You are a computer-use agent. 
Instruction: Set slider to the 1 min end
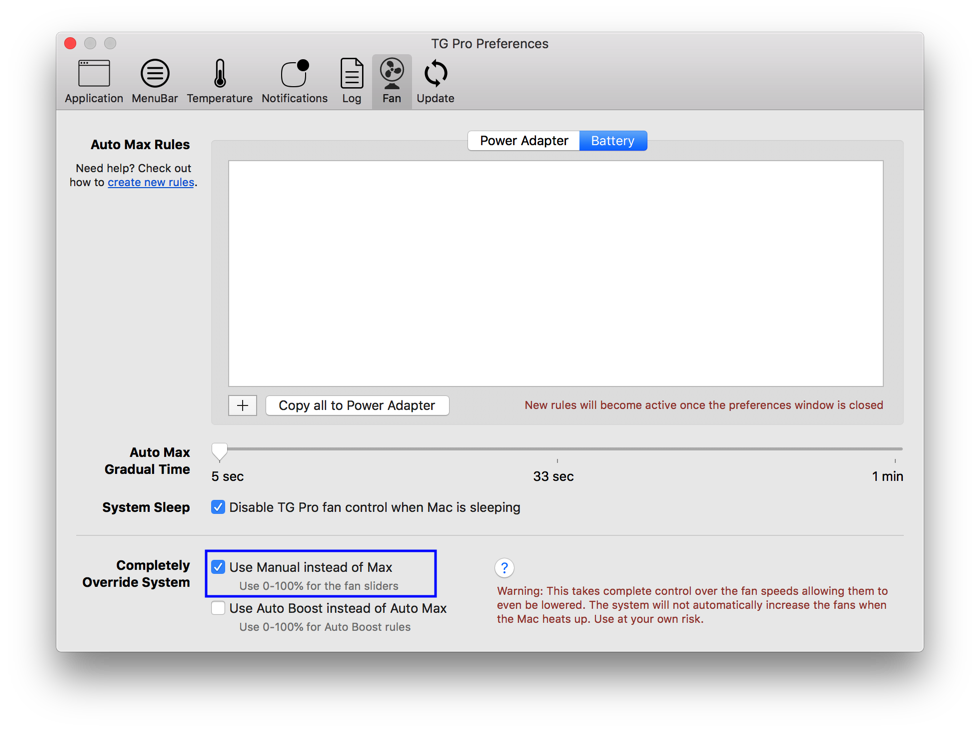point(895,449)
